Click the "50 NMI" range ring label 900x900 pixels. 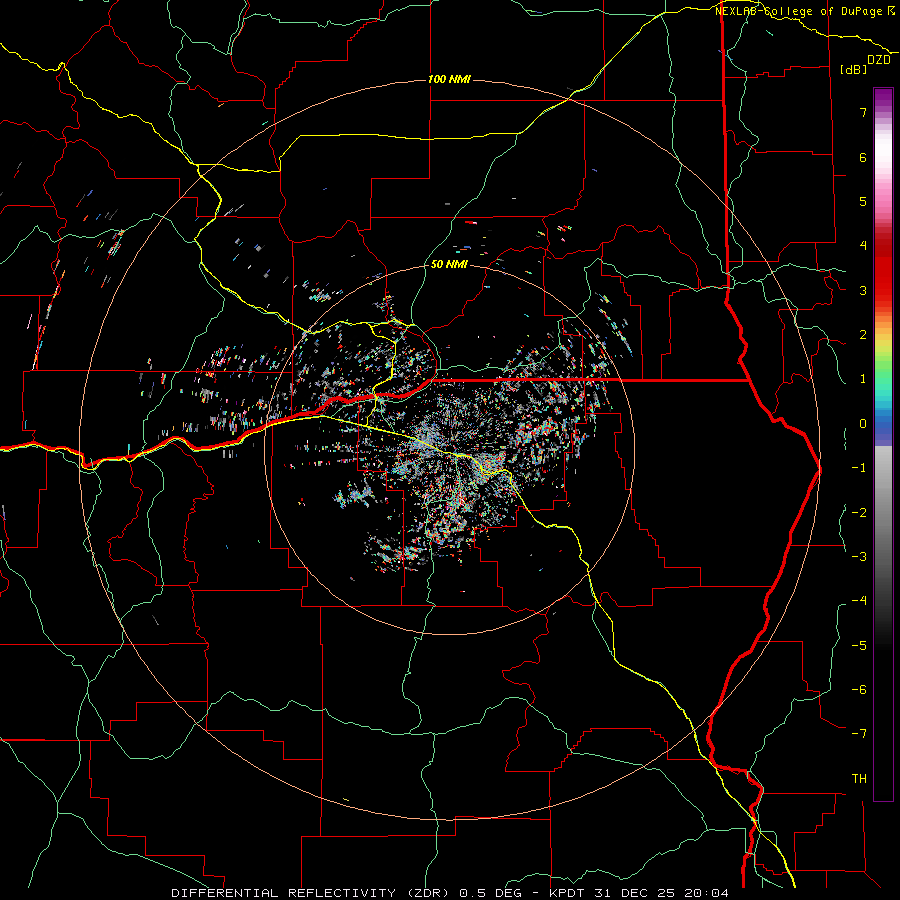coord(449,265)
